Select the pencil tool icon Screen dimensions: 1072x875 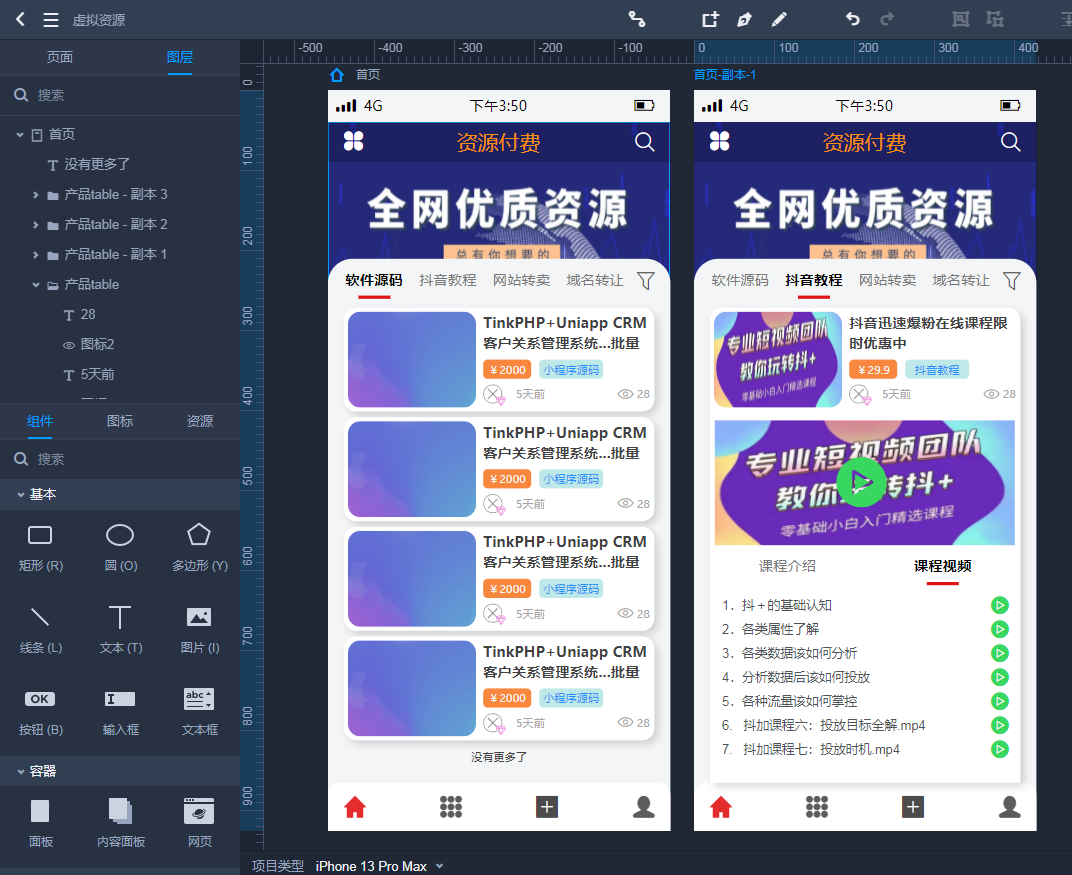(779, 19)
